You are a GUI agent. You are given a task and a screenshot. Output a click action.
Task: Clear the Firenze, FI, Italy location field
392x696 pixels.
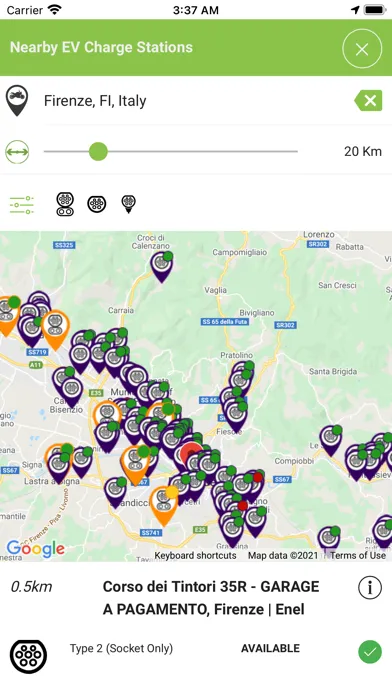click(368, 101)
